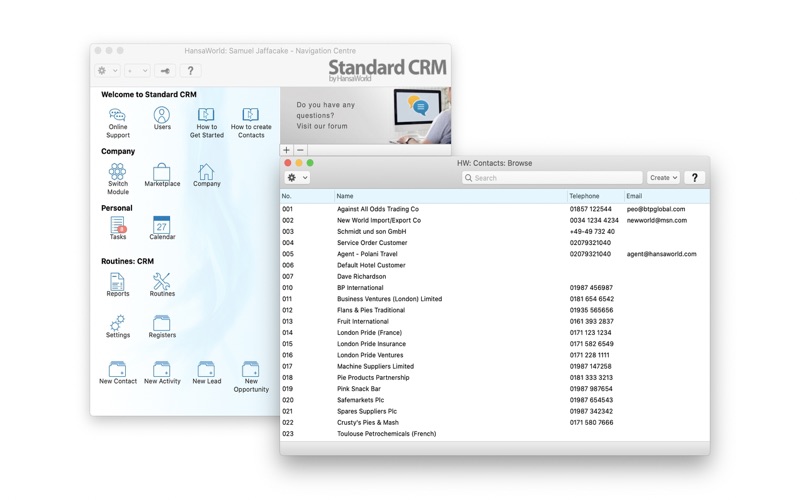
Task: Open the Routines tools icon
Action: click(x=162, y=284)
